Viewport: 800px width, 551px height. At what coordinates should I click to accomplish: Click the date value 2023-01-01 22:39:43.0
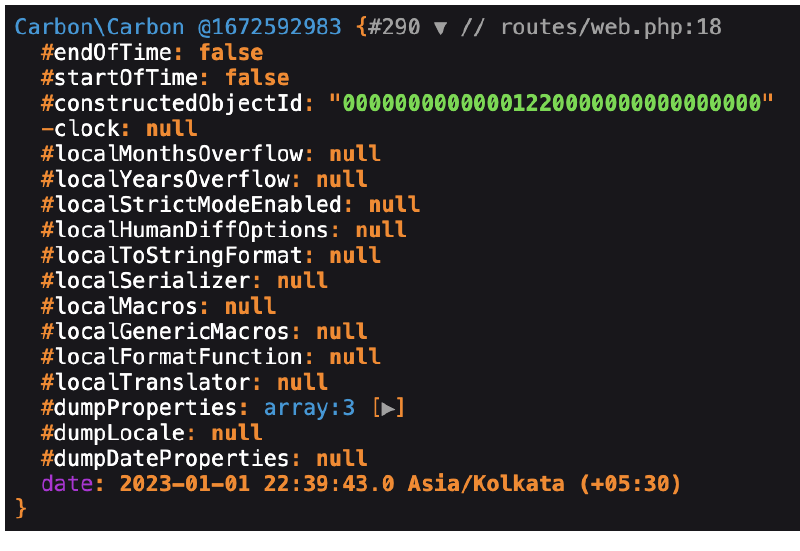257,484
